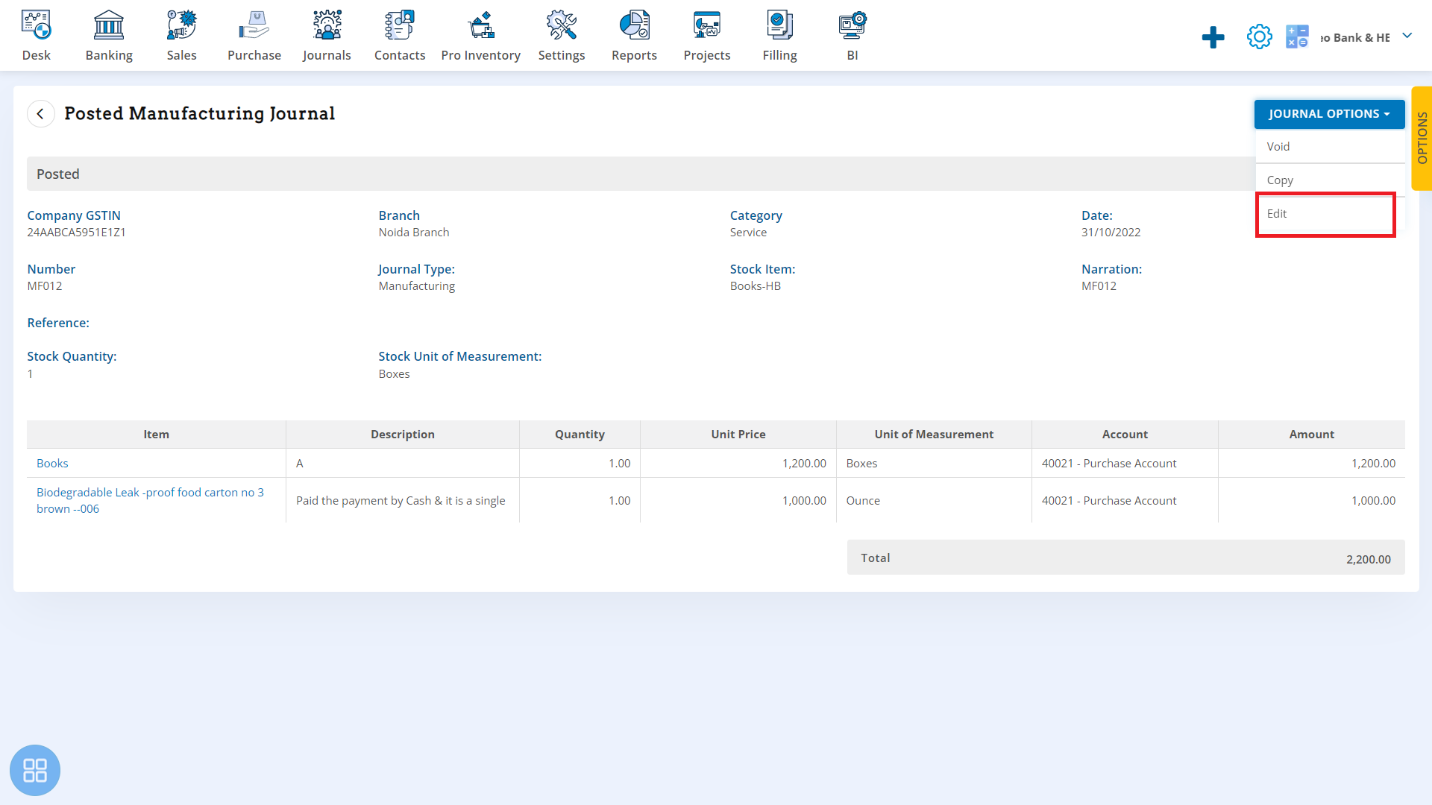Screen dimensions: 1432x805
Task: Click the blue plus quick-add icon
Action: [x=1213, y=38]
